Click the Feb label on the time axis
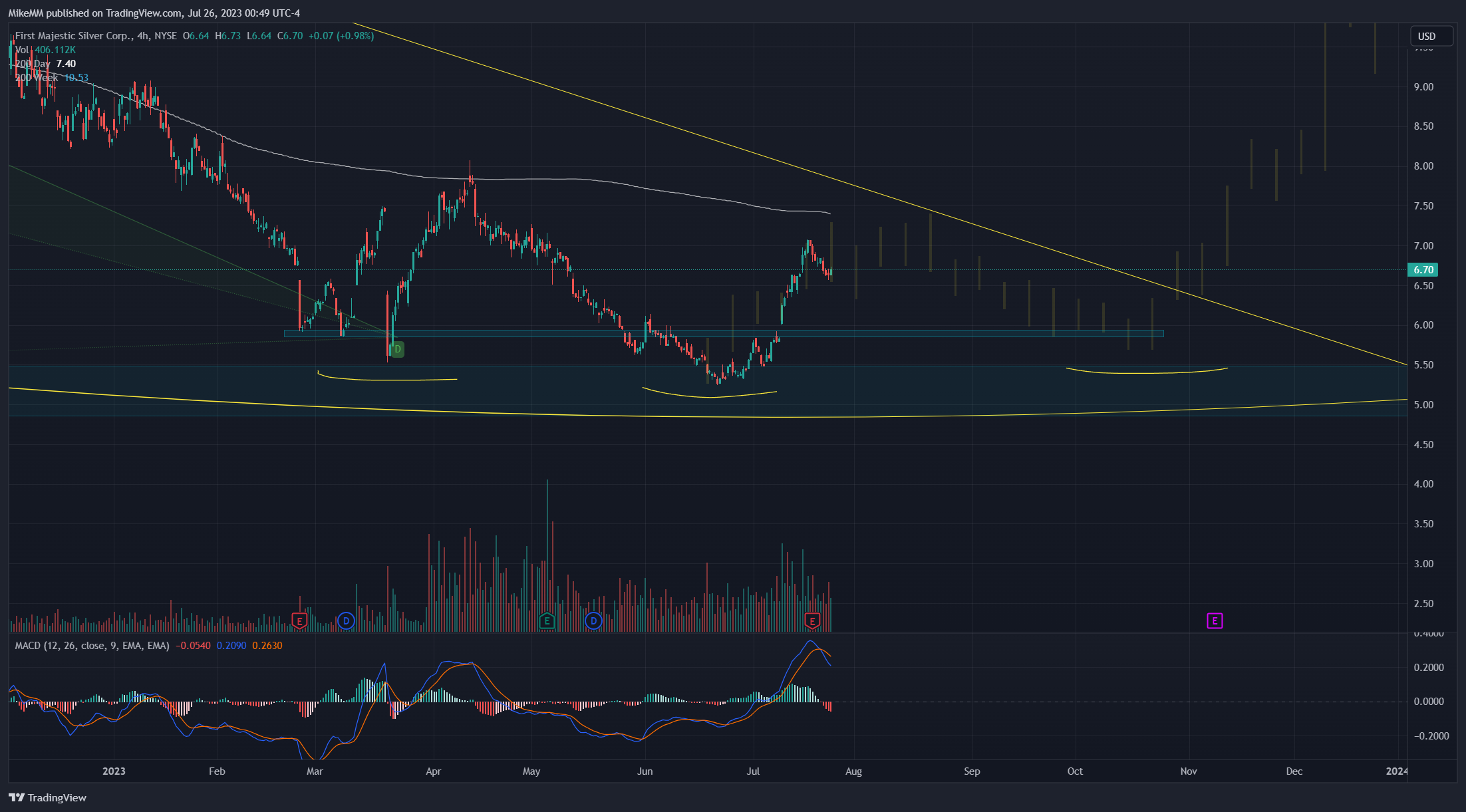Viewport: 1466px width, 812px height. point(217,771)
